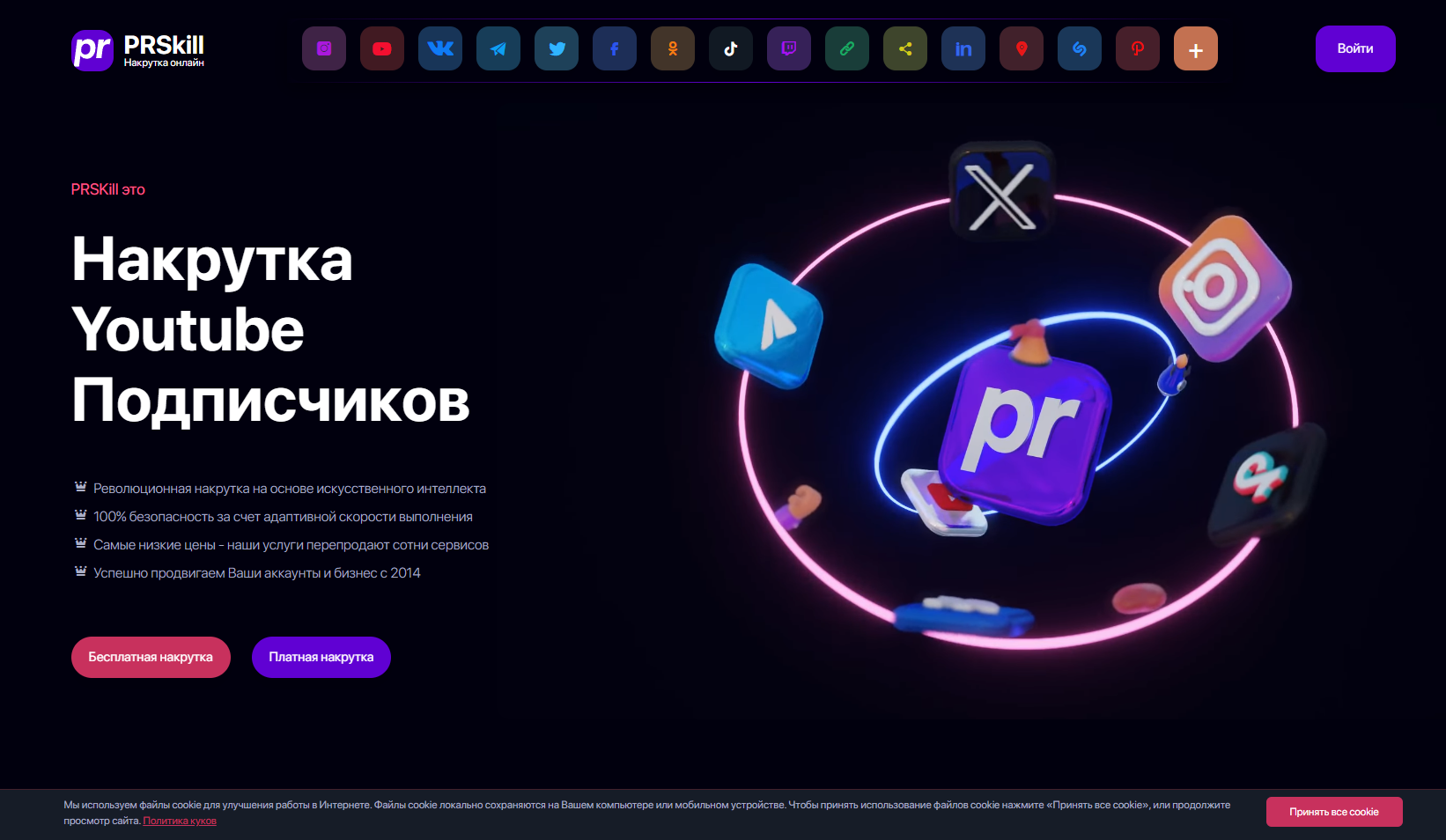The image size is (1446, 840).
Task: Select the Telegram paper-plane icon
Action: click(498, 48)
